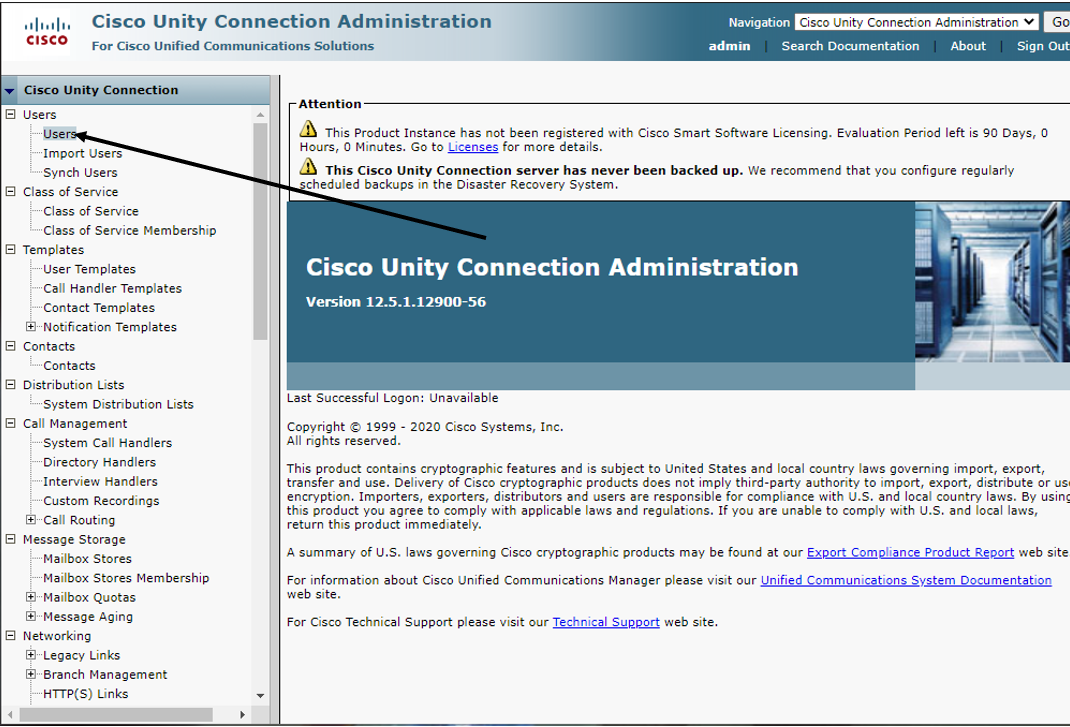Select Import Users in the tree
The height and width of the screenshot is (727, 1070).
tap(82, 153)
